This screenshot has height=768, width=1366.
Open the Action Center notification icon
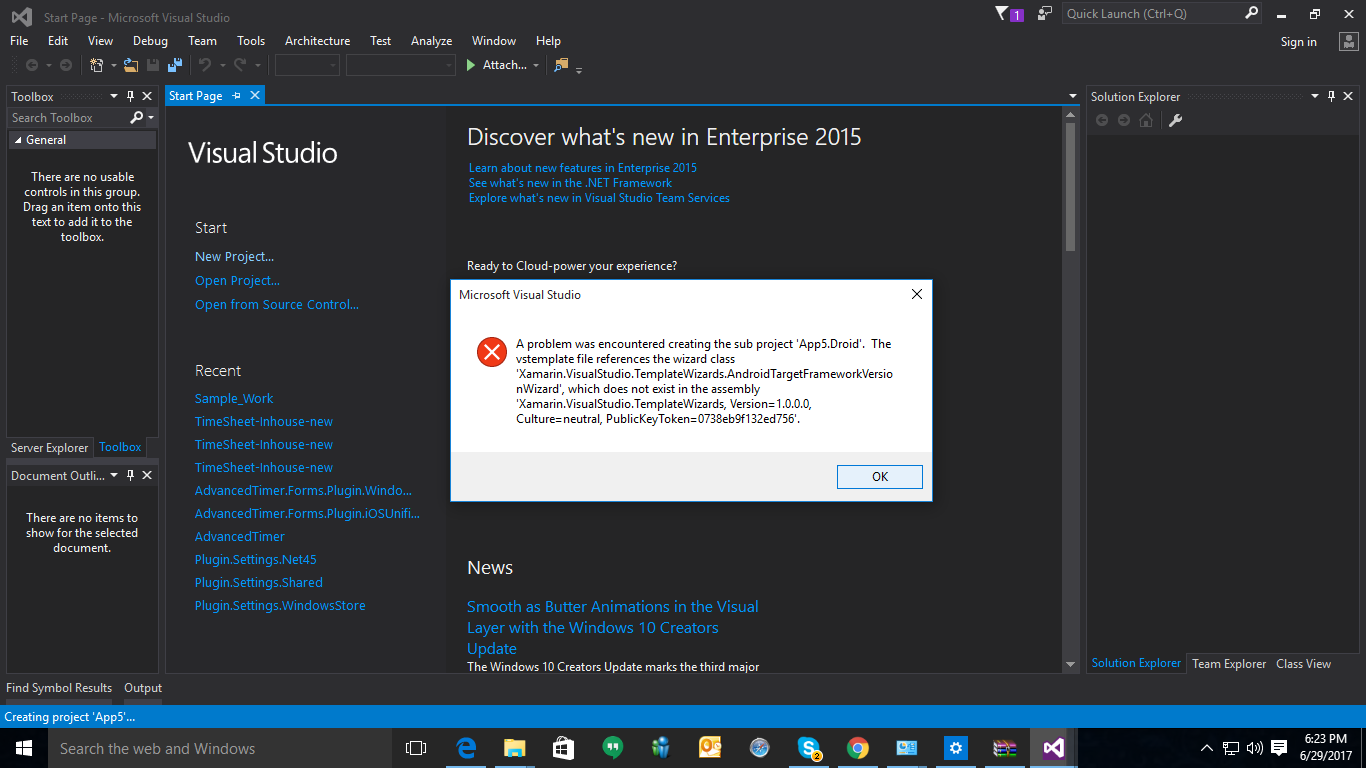1278,748
